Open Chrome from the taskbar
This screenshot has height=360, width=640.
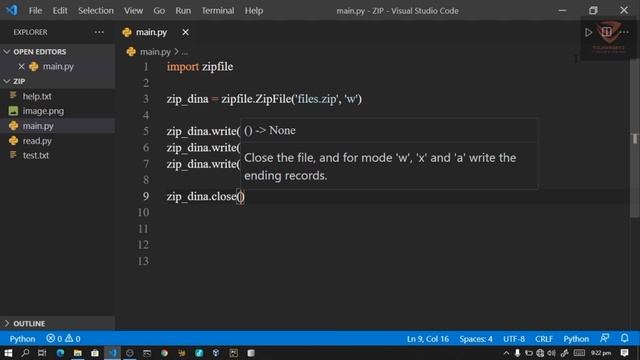pyautogui.click(x=164, y=353)
